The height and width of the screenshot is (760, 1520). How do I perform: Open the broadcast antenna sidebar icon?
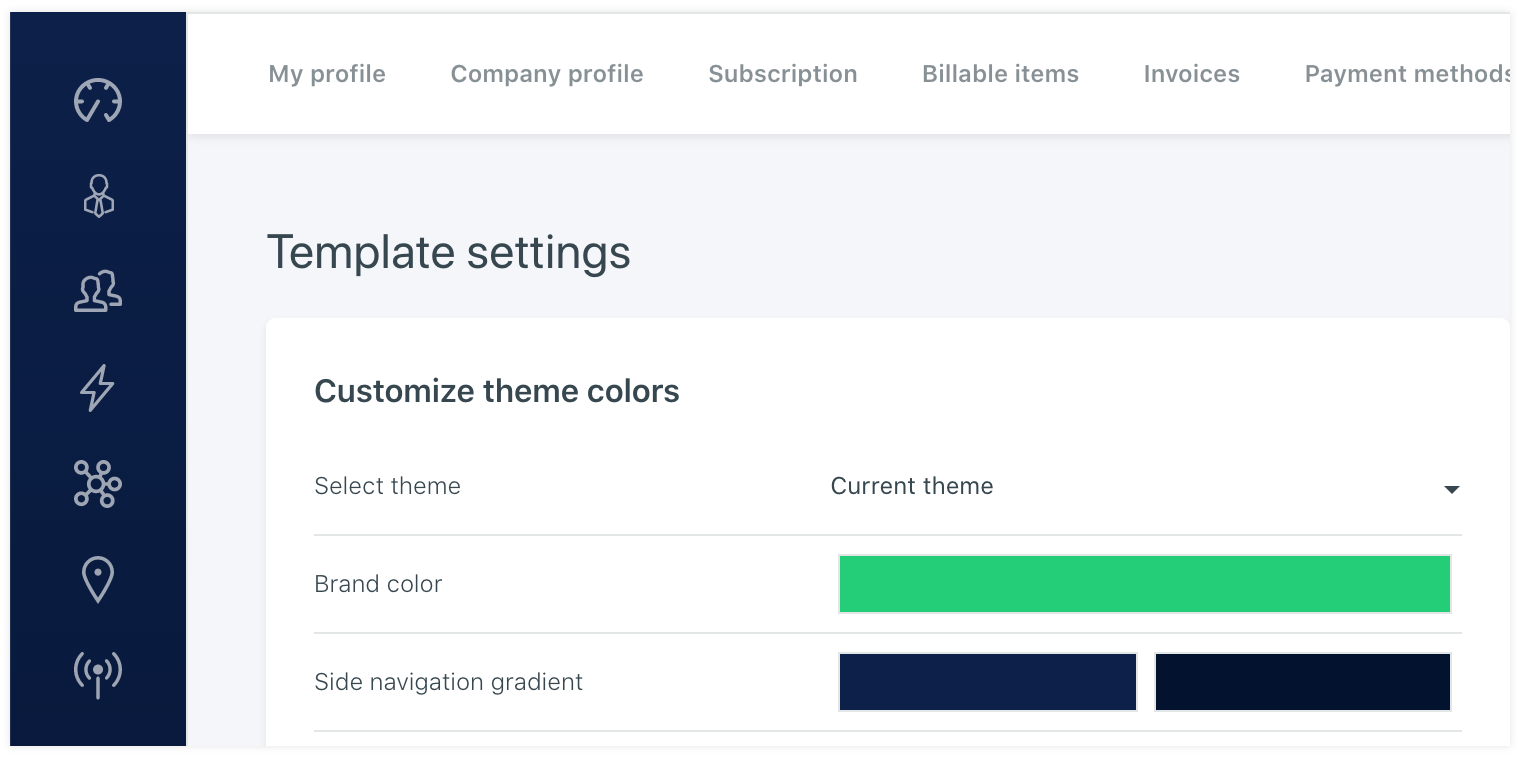(98, 674)
